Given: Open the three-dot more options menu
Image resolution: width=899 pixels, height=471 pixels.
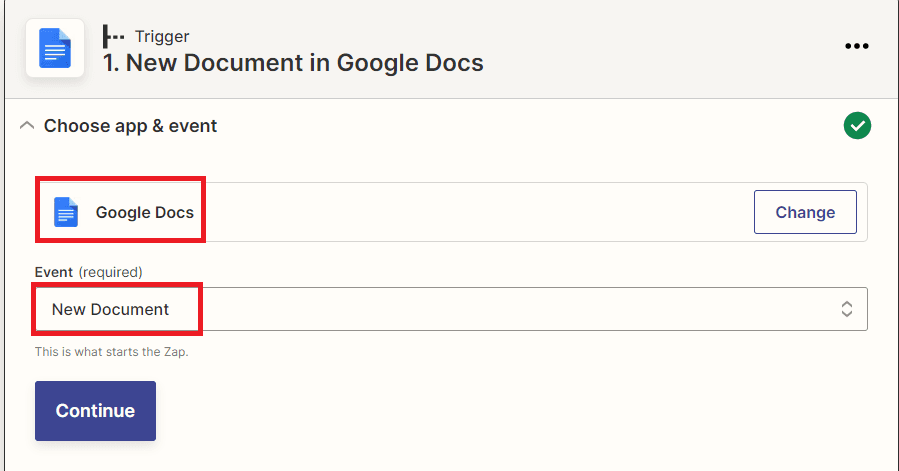Looking at the screenshot, I should click(858, 46).
